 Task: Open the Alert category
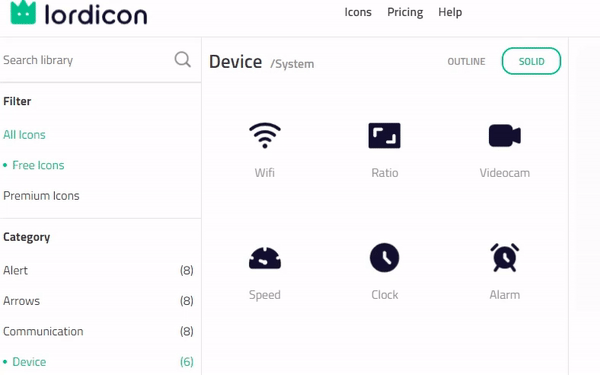click(x=98, y=271)
